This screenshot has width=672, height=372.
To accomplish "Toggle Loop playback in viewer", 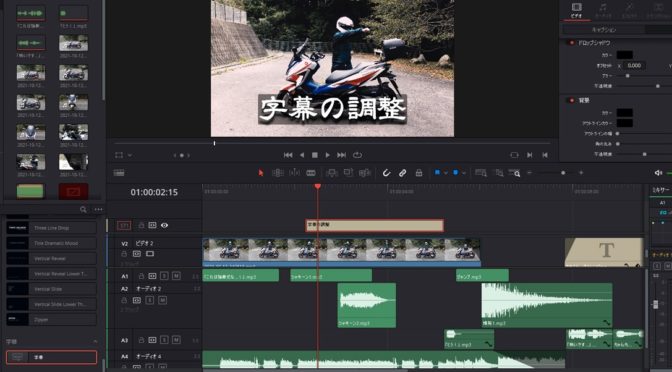I will (357, 155).
